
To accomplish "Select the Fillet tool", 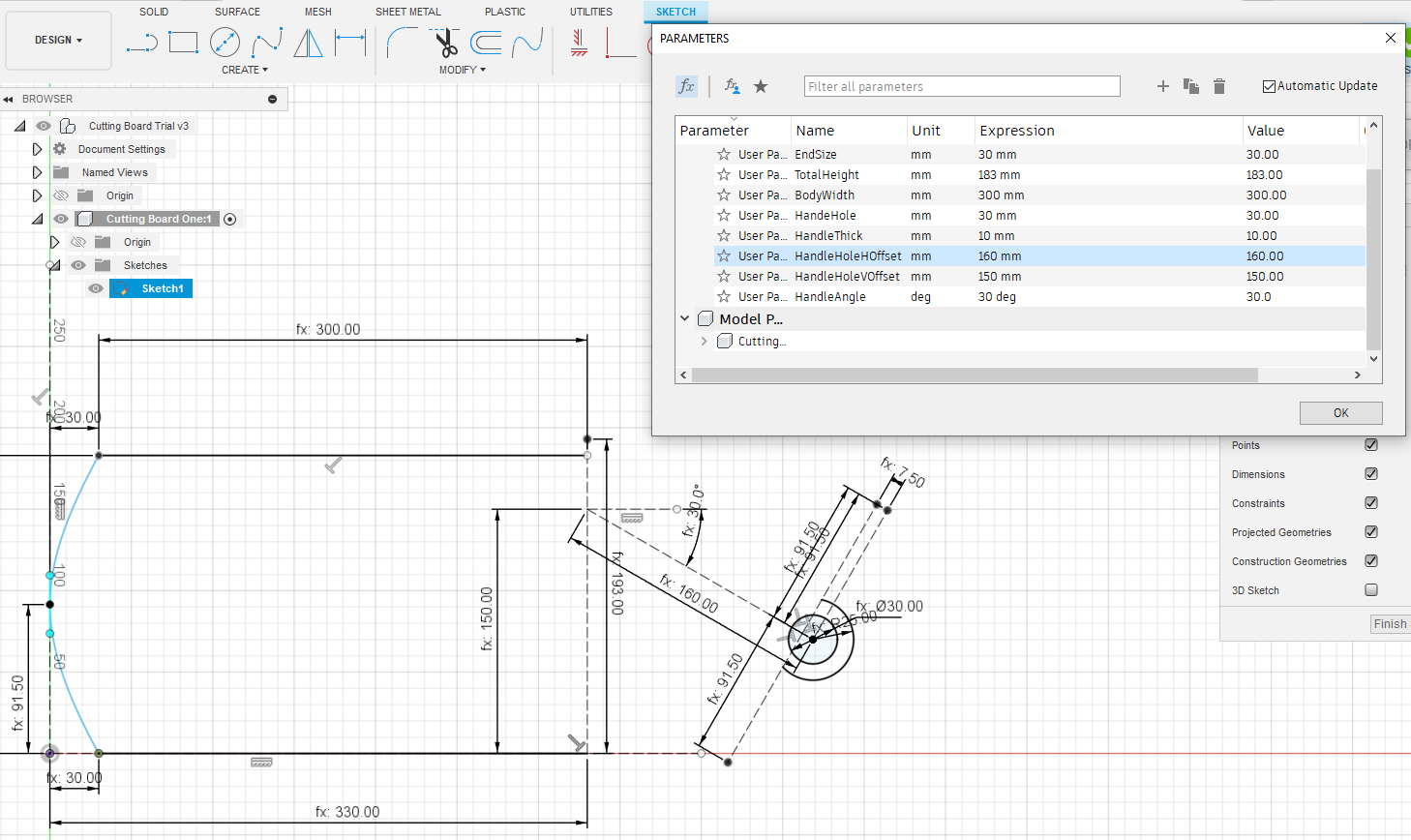I will pyautogui.click(x=402, y=42).
